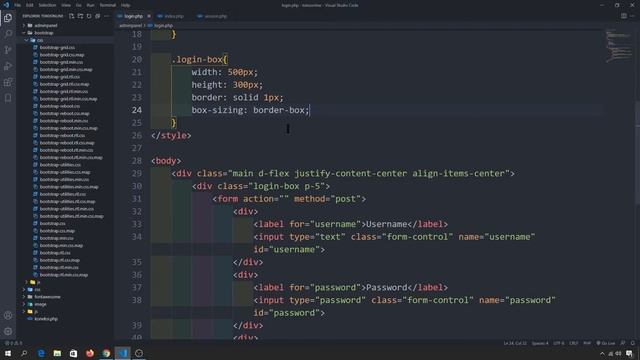
Task: Open bootstrap.min.css file
Action: tap(56, 238)
